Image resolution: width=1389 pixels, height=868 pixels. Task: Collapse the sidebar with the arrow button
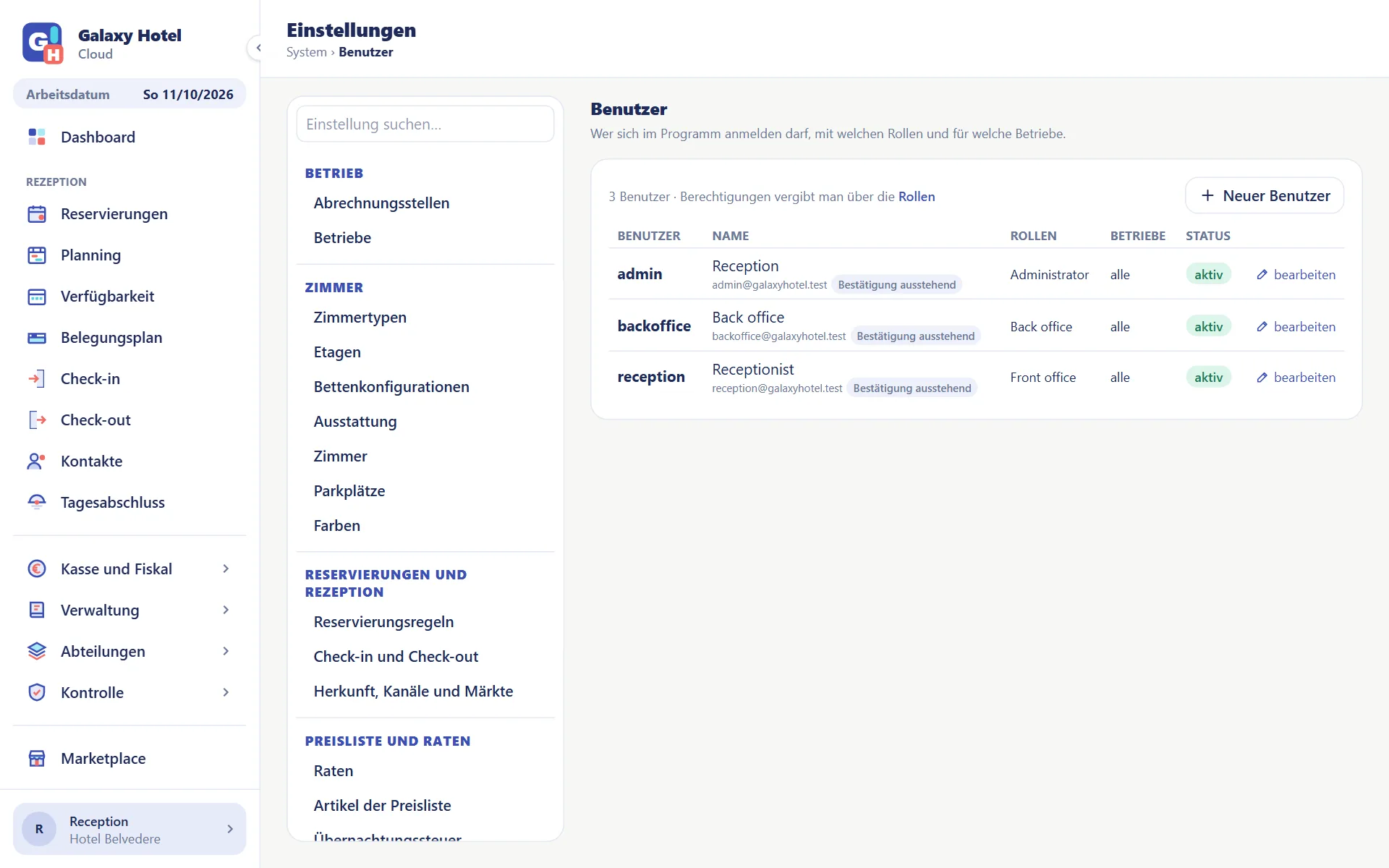point(258,48)
